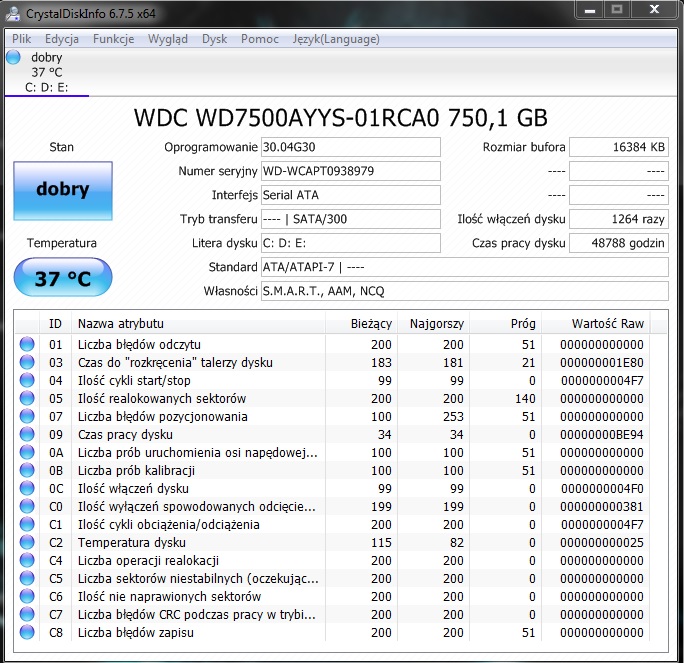
Task: Click the status icon for attribute C6
Action: pyautogui.click(x=27, y=596)
